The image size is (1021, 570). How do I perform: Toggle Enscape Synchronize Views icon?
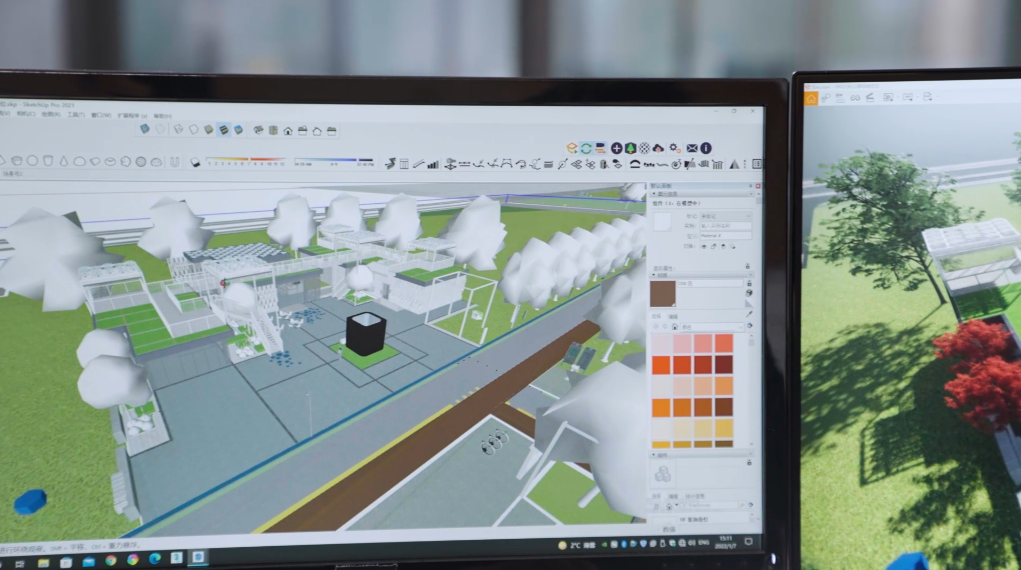[600, 148]
